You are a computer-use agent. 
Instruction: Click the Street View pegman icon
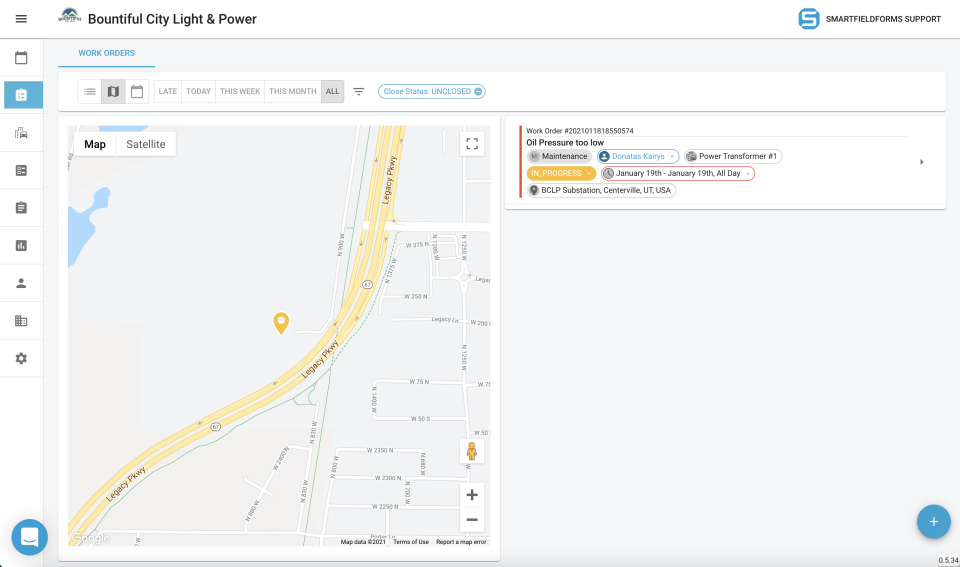pos(472,451)
